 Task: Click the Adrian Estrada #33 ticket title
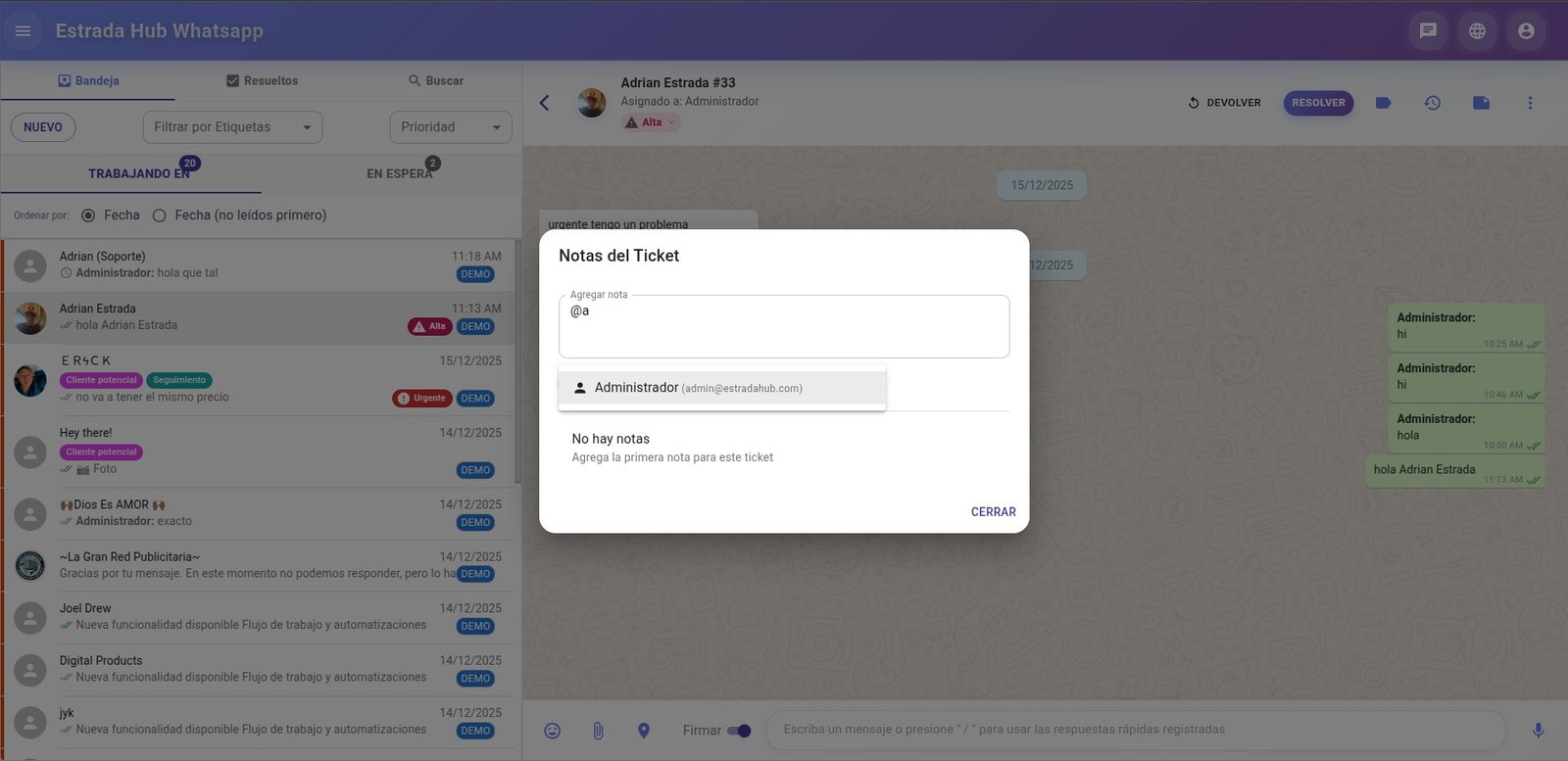(x=678, y=83)
